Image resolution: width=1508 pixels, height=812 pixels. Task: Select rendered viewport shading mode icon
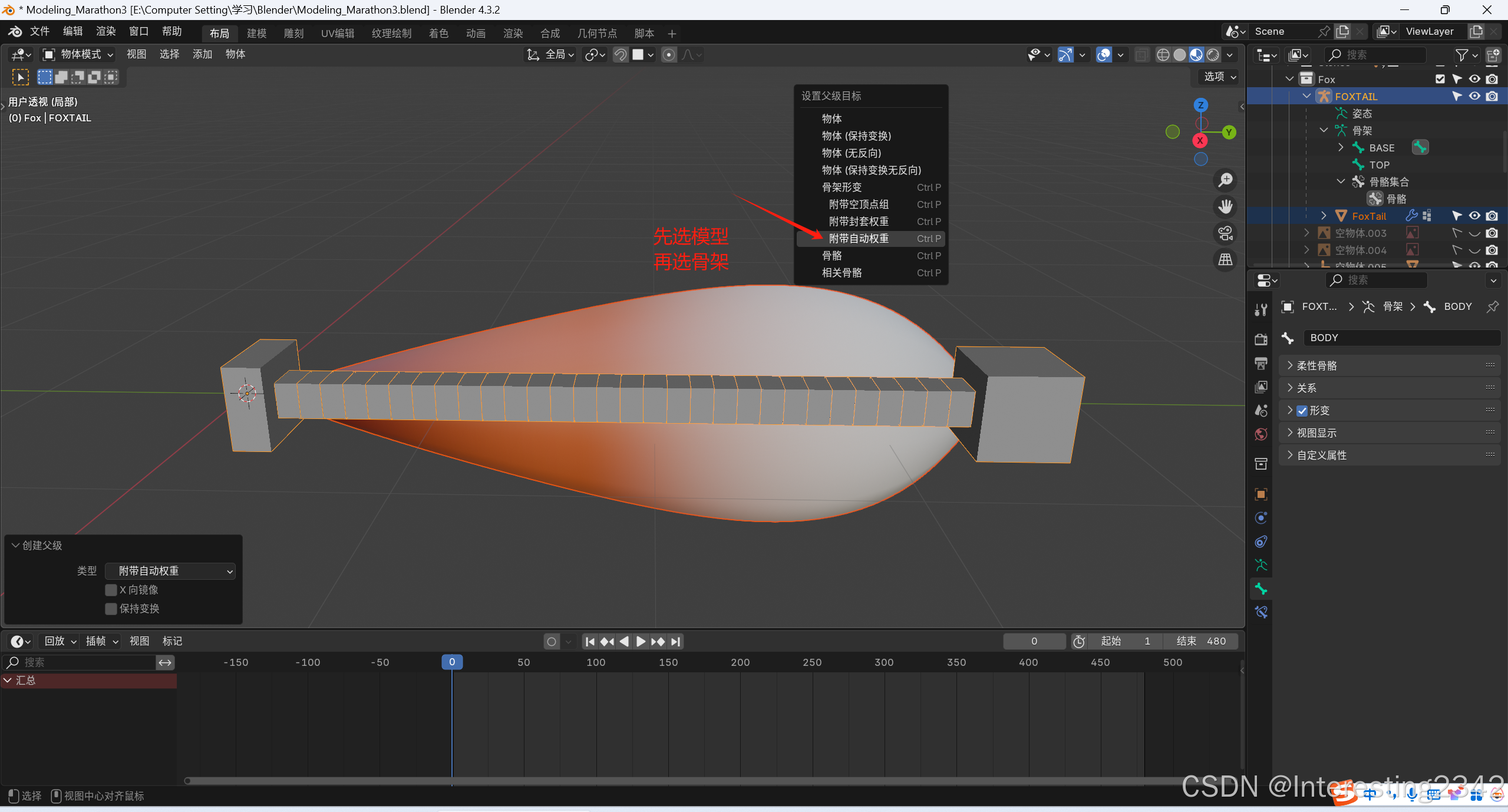(1213, 55)
